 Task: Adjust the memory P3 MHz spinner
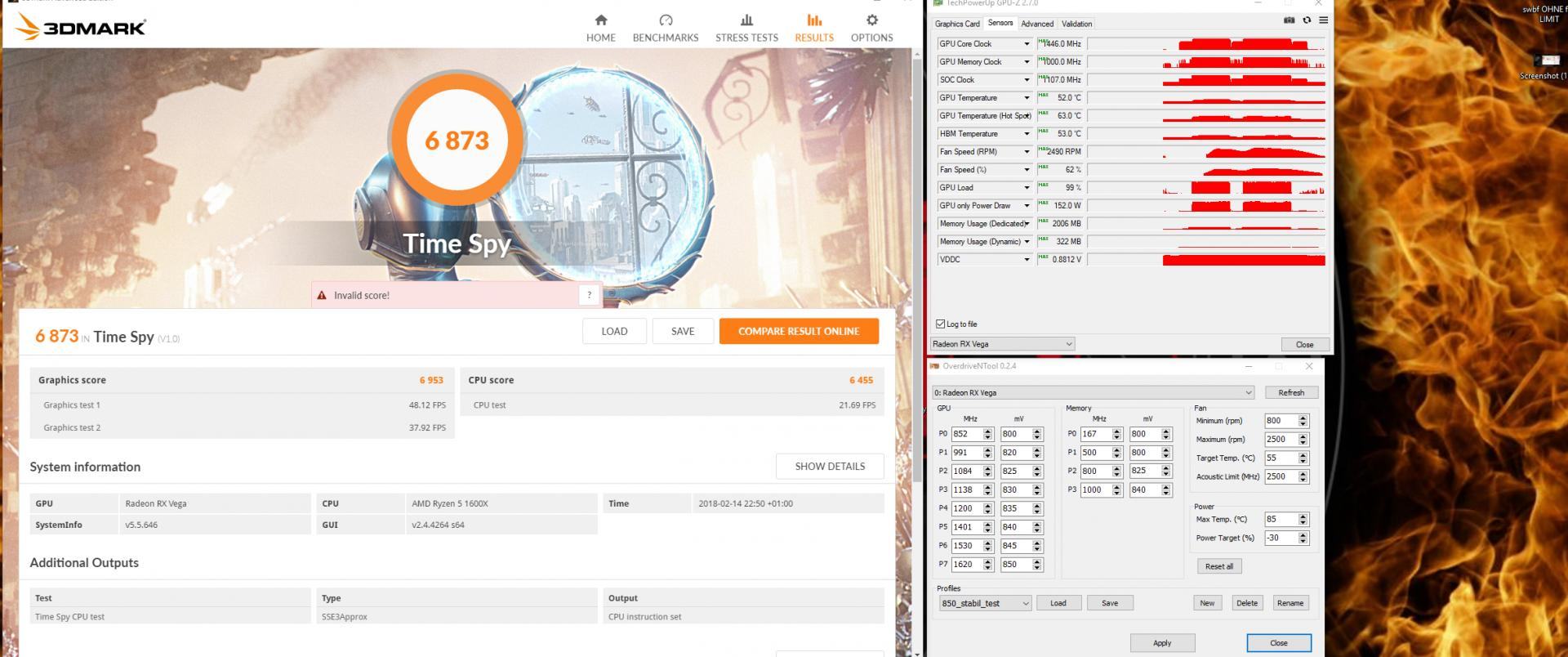1117,489
